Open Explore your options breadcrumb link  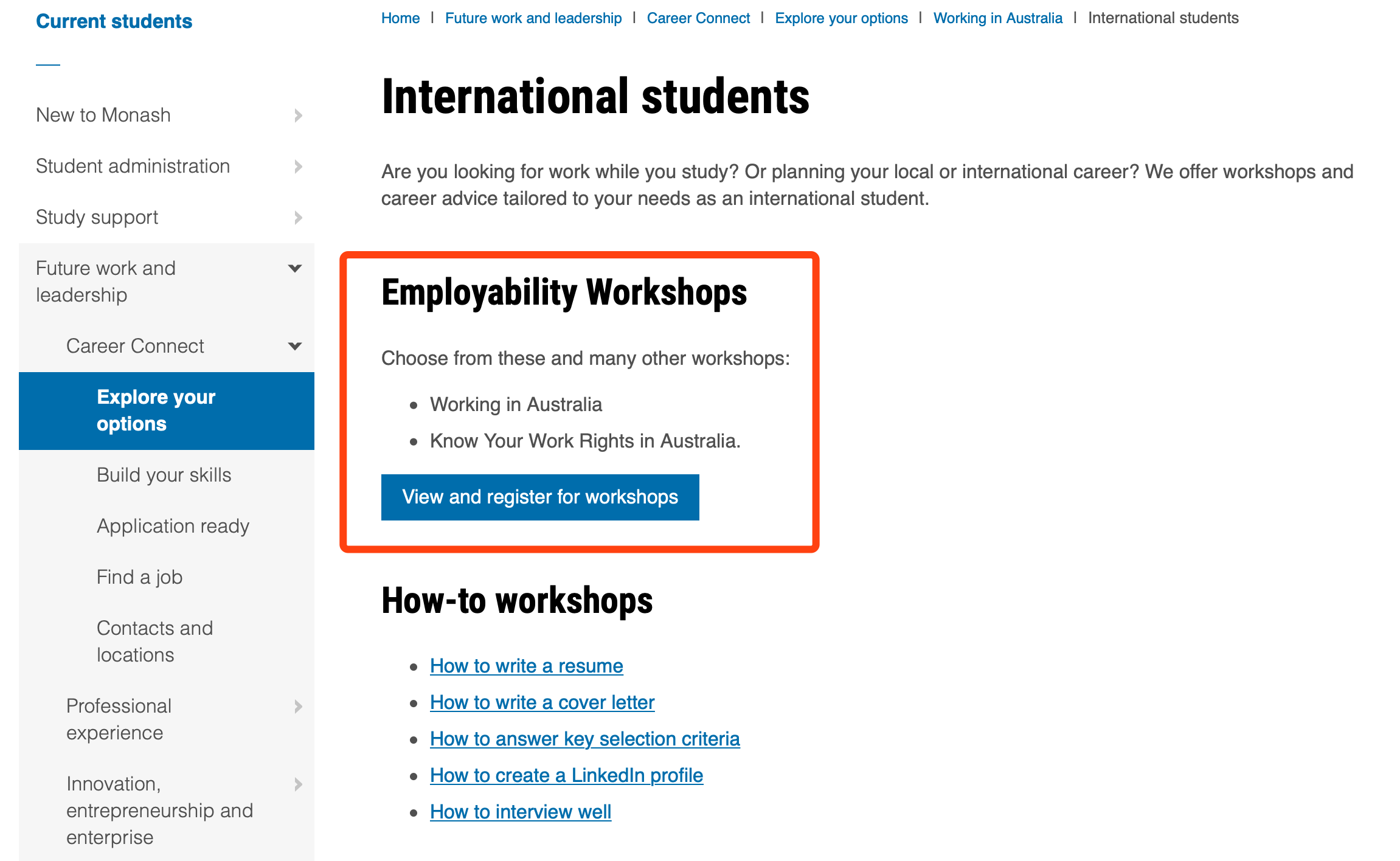tap(841, 18)
